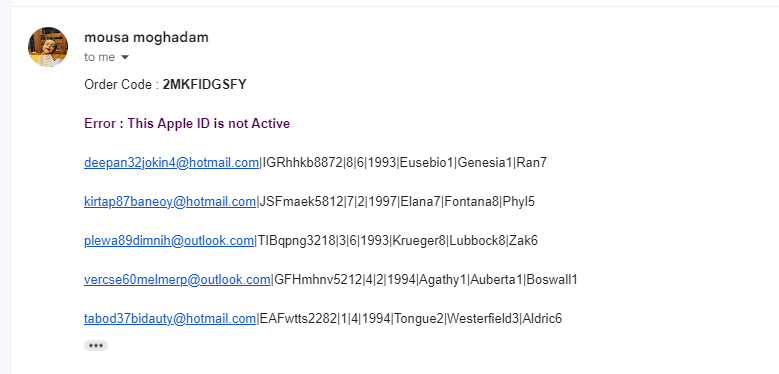
Task: Expand recipient details arrow beside "to me"
Action: click(x=125, y=58)
